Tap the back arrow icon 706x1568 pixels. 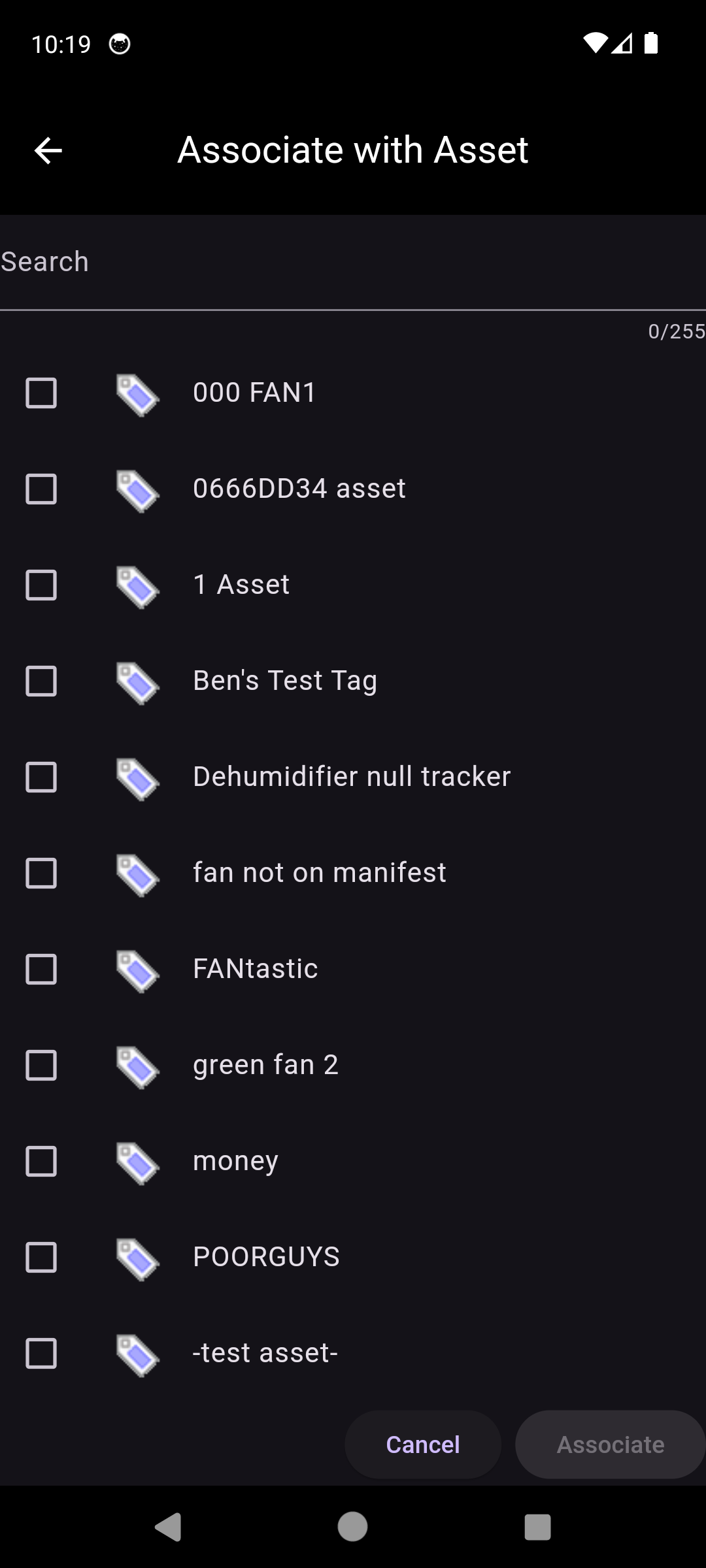tap(48, 151)
